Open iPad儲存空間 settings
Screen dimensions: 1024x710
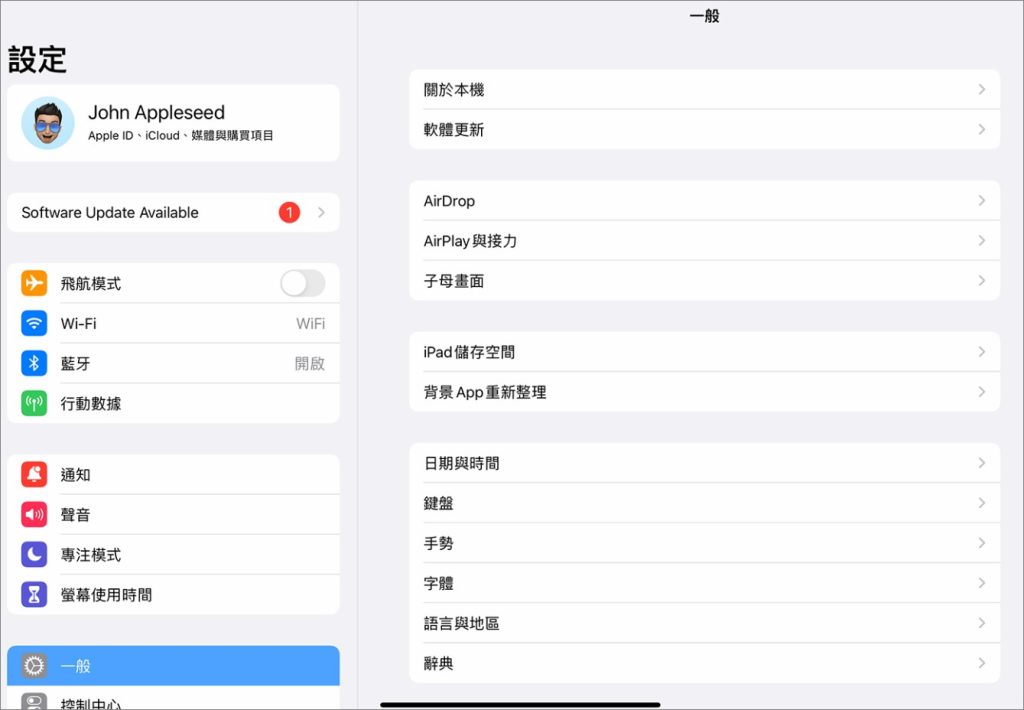pos(705,352)
